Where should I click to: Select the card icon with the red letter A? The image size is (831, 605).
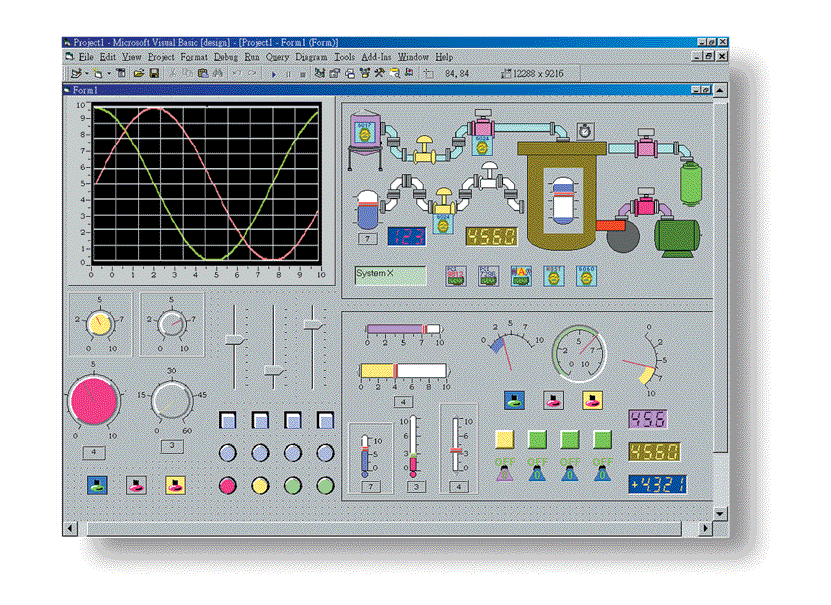click(x=521, y=276)
